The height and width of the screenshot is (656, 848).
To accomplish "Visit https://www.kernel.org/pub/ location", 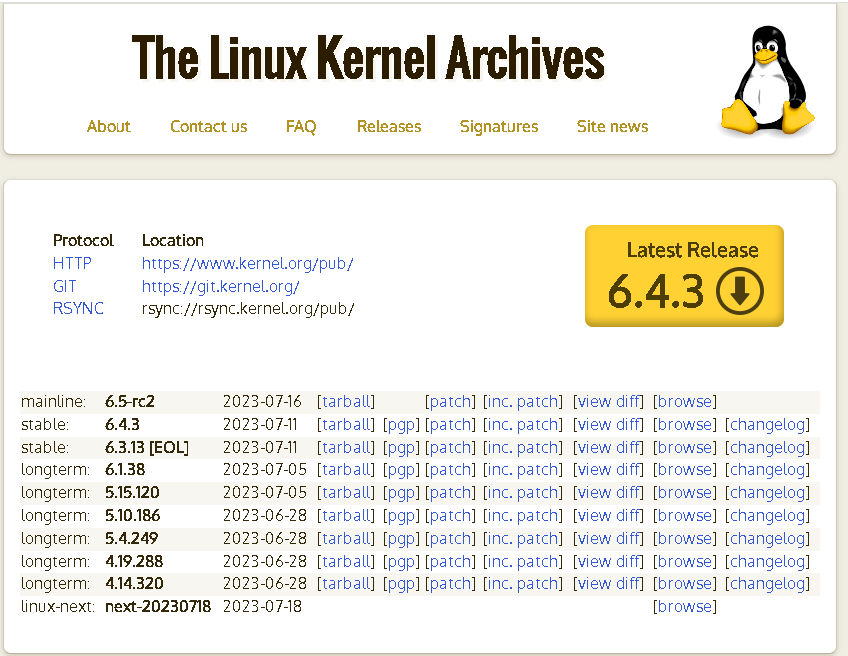I will [x=247, y=263].
